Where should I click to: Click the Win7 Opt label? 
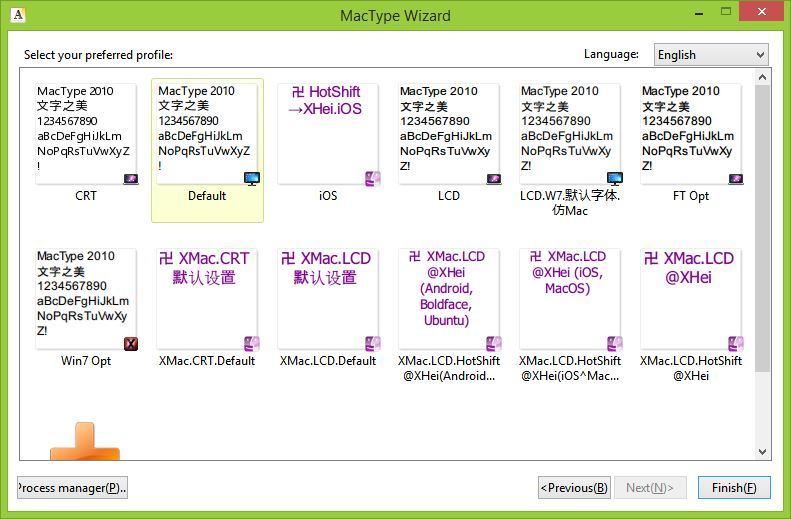click(86, 361)
